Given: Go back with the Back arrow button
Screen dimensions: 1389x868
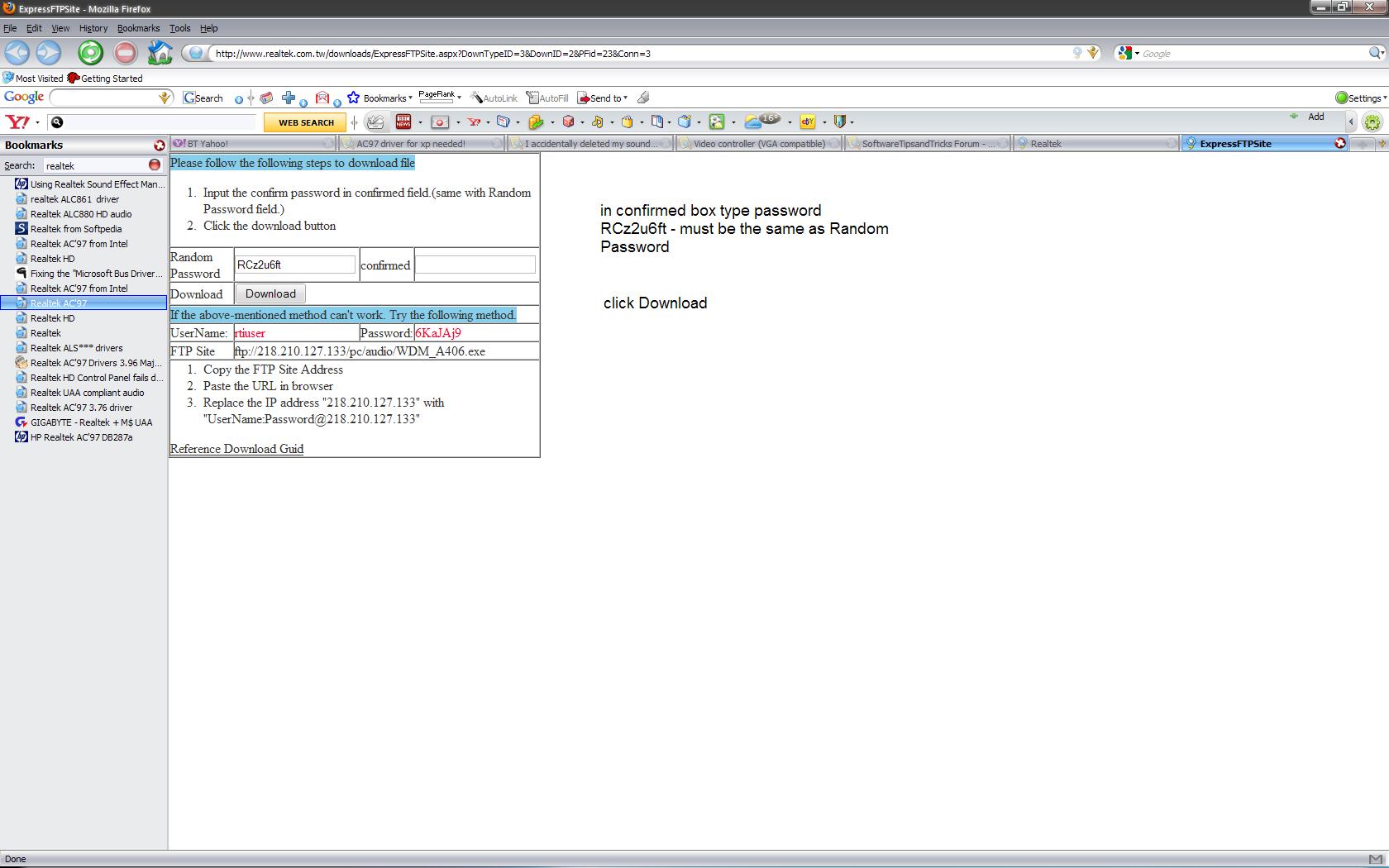Looking at the screenshot, I should (17, 53).
